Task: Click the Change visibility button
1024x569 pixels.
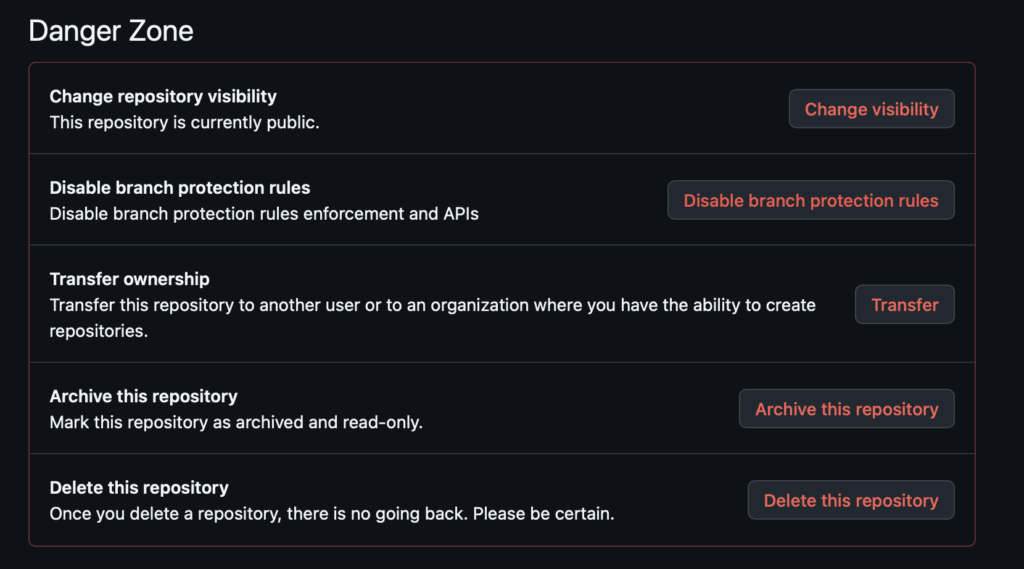Action: (871, 109)
